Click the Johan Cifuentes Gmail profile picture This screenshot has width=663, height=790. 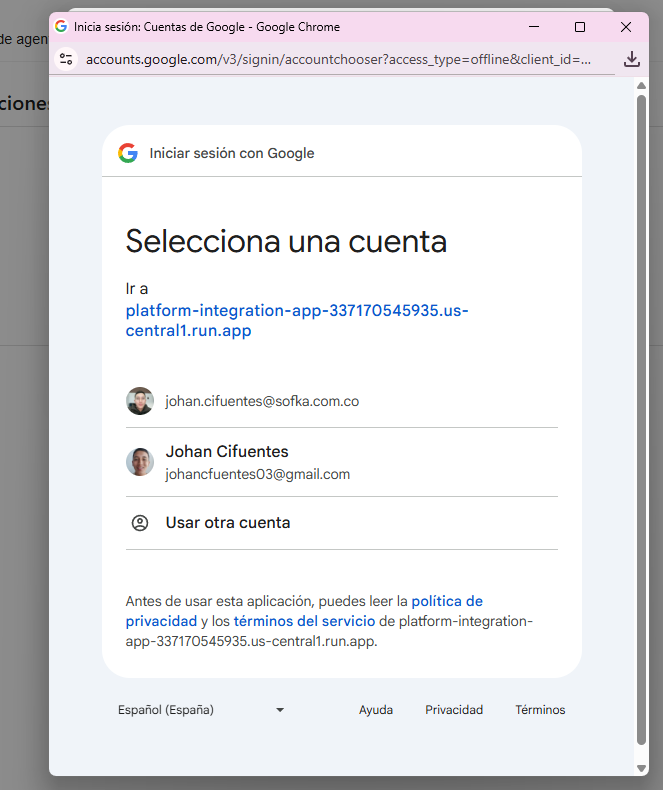[x=140, y=462]
